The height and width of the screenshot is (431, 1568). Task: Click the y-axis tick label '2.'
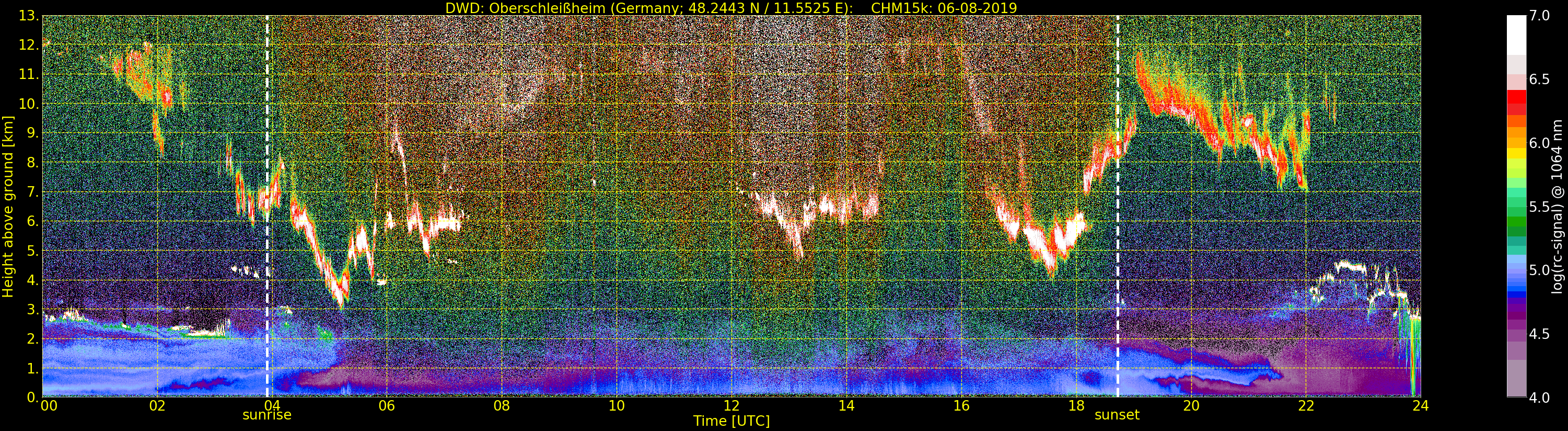click(33, 338)
